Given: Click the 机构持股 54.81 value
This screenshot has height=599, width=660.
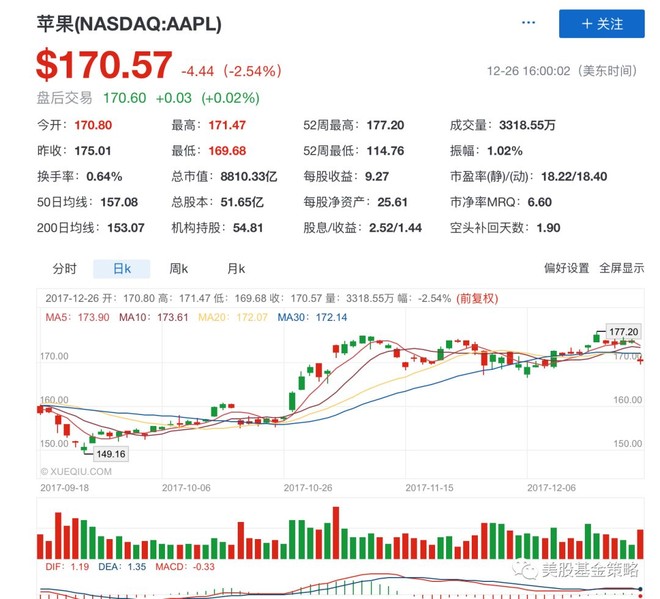Looking at the screenshot, I should [x=248, y=228].
